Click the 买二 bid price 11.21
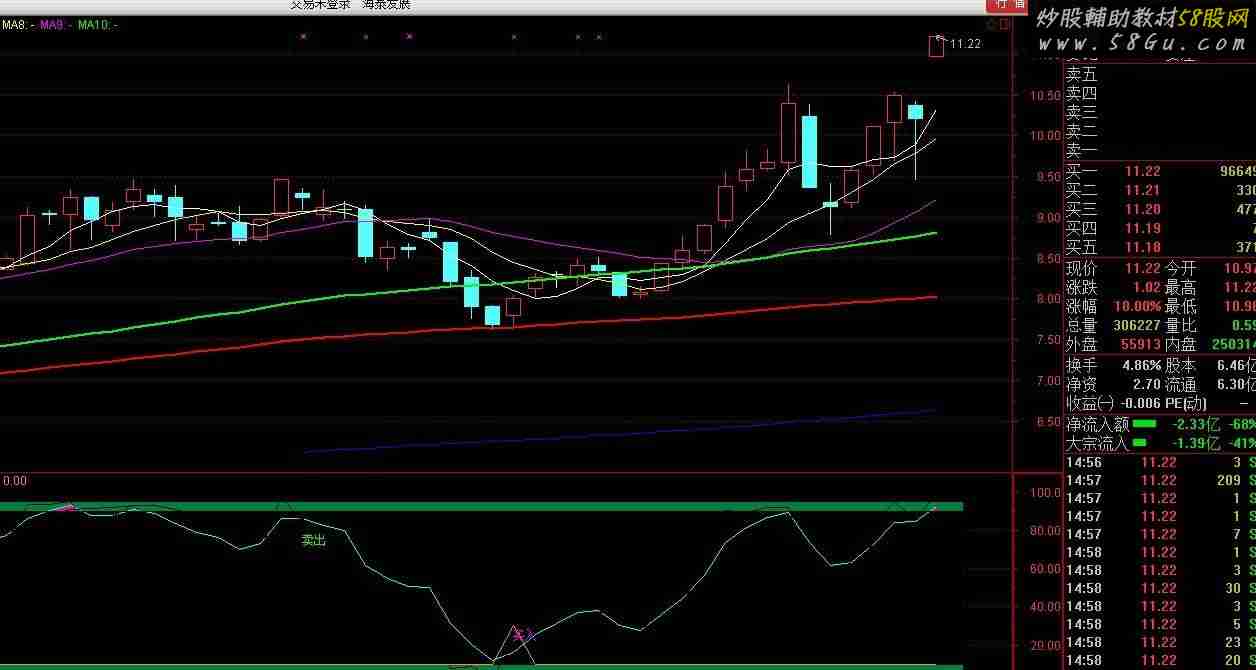This screenshot has width=1256, height=670. pyautogui.click(x=1143, y=190)
